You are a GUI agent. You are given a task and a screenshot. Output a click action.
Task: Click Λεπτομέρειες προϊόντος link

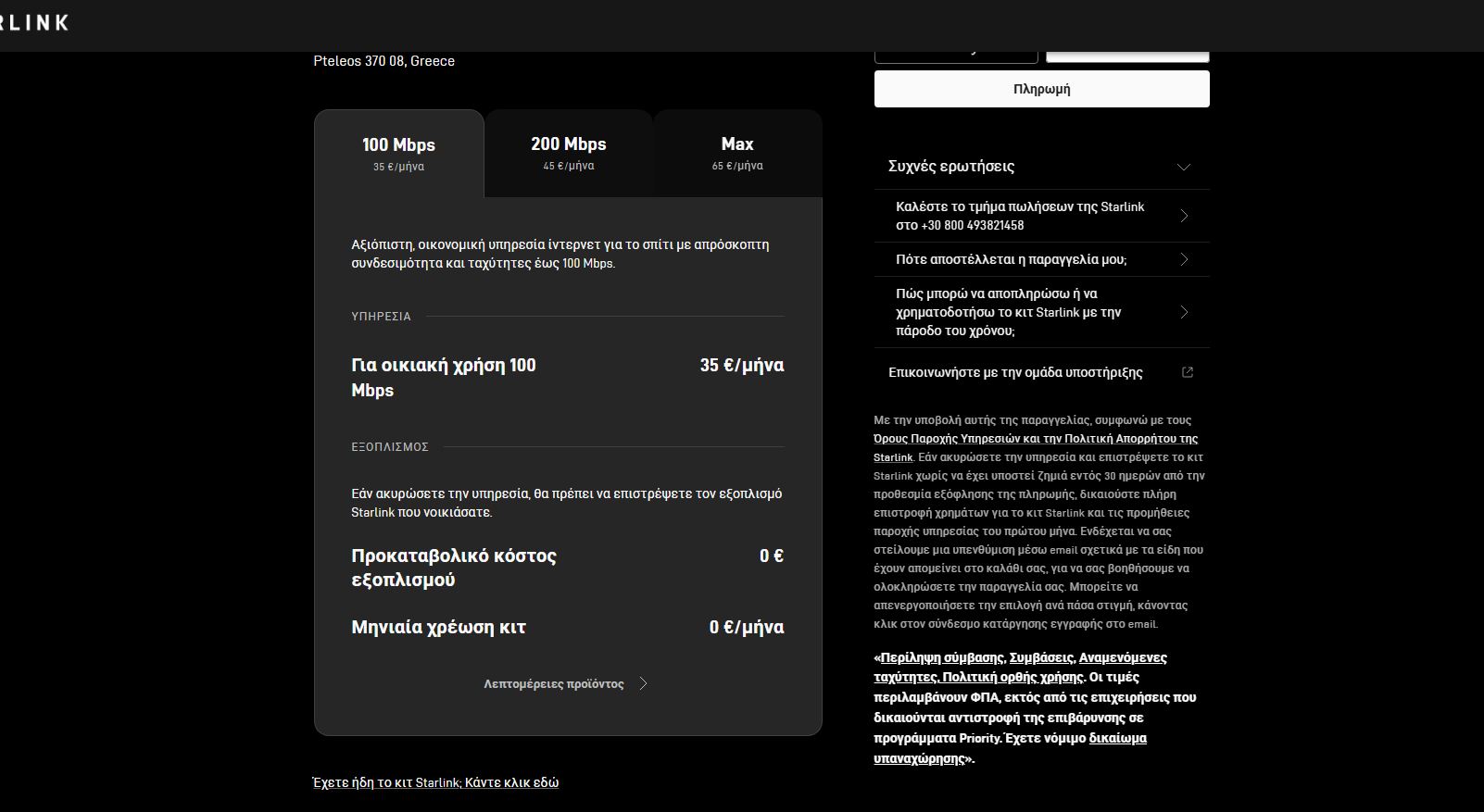click(554, 684)
